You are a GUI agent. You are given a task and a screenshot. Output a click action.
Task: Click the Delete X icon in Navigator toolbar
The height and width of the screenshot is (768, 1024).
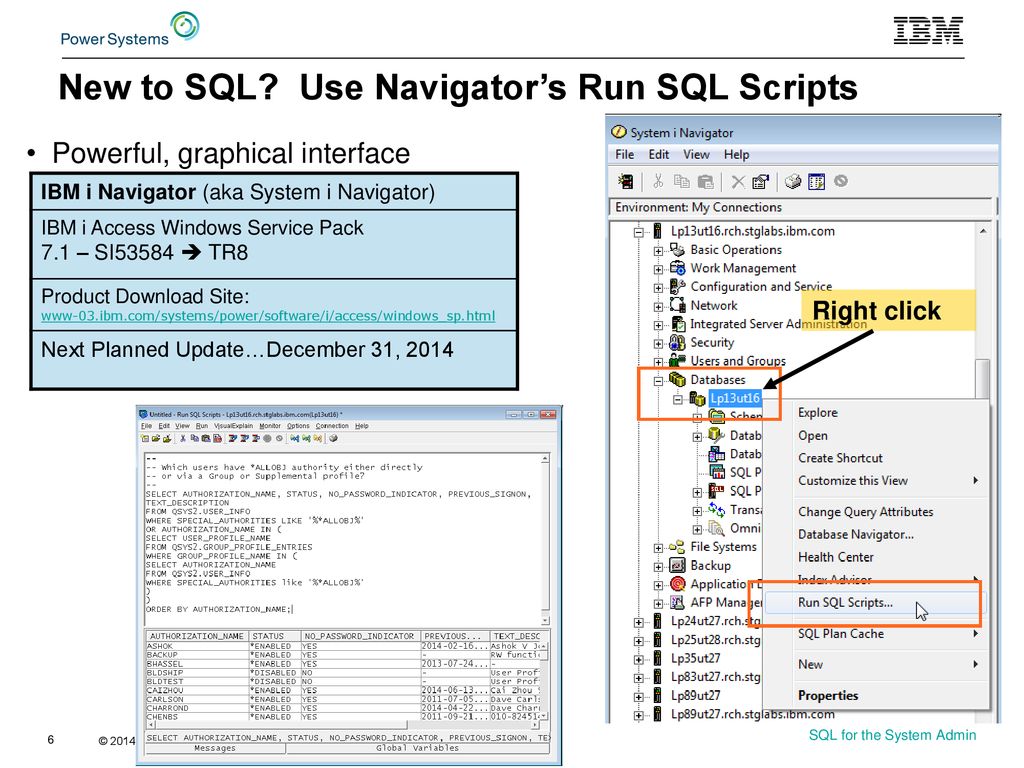tap(738, 182)
